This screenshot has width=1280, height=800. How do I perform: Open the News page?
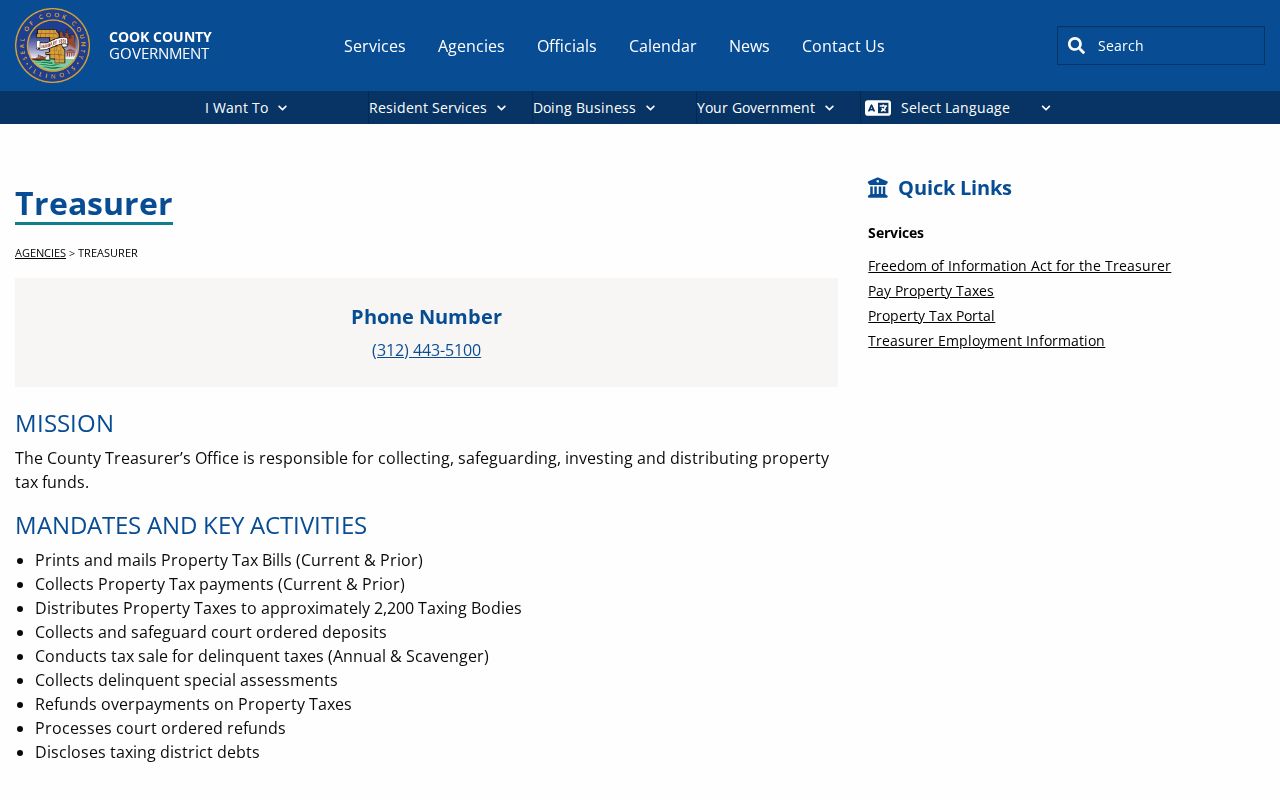(749, 46)
